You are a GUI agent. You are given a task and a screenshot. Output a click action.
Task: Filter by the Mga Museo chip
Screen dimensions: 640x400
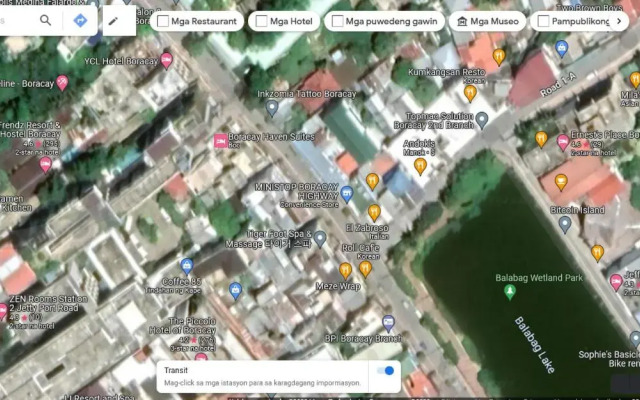tap(487, 21)
